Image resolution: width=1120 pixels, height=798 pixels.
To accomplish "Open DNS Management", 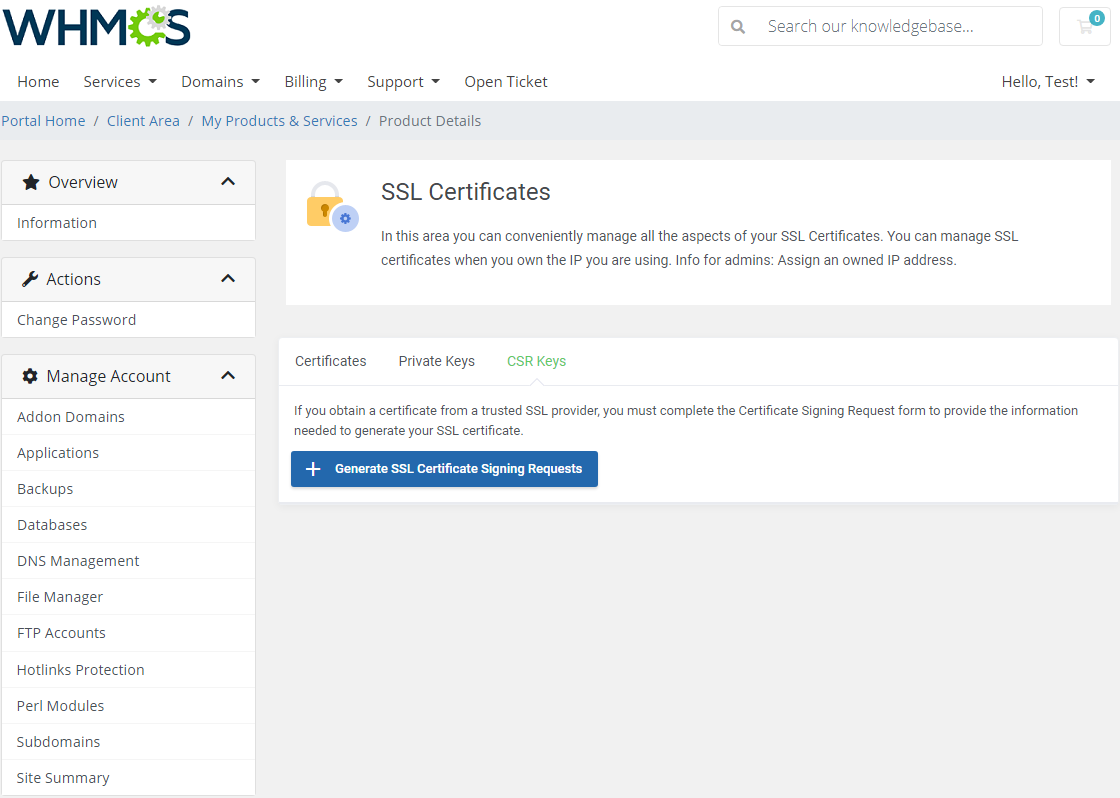I will click(x=129, y=561).
